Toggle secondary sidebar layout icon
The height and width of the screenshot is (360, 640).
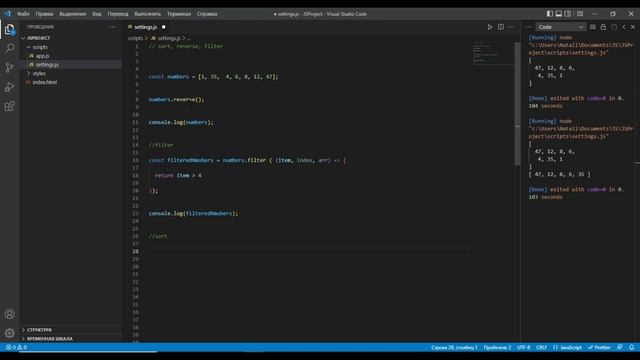pyautogui.click(x=568, y=13)
